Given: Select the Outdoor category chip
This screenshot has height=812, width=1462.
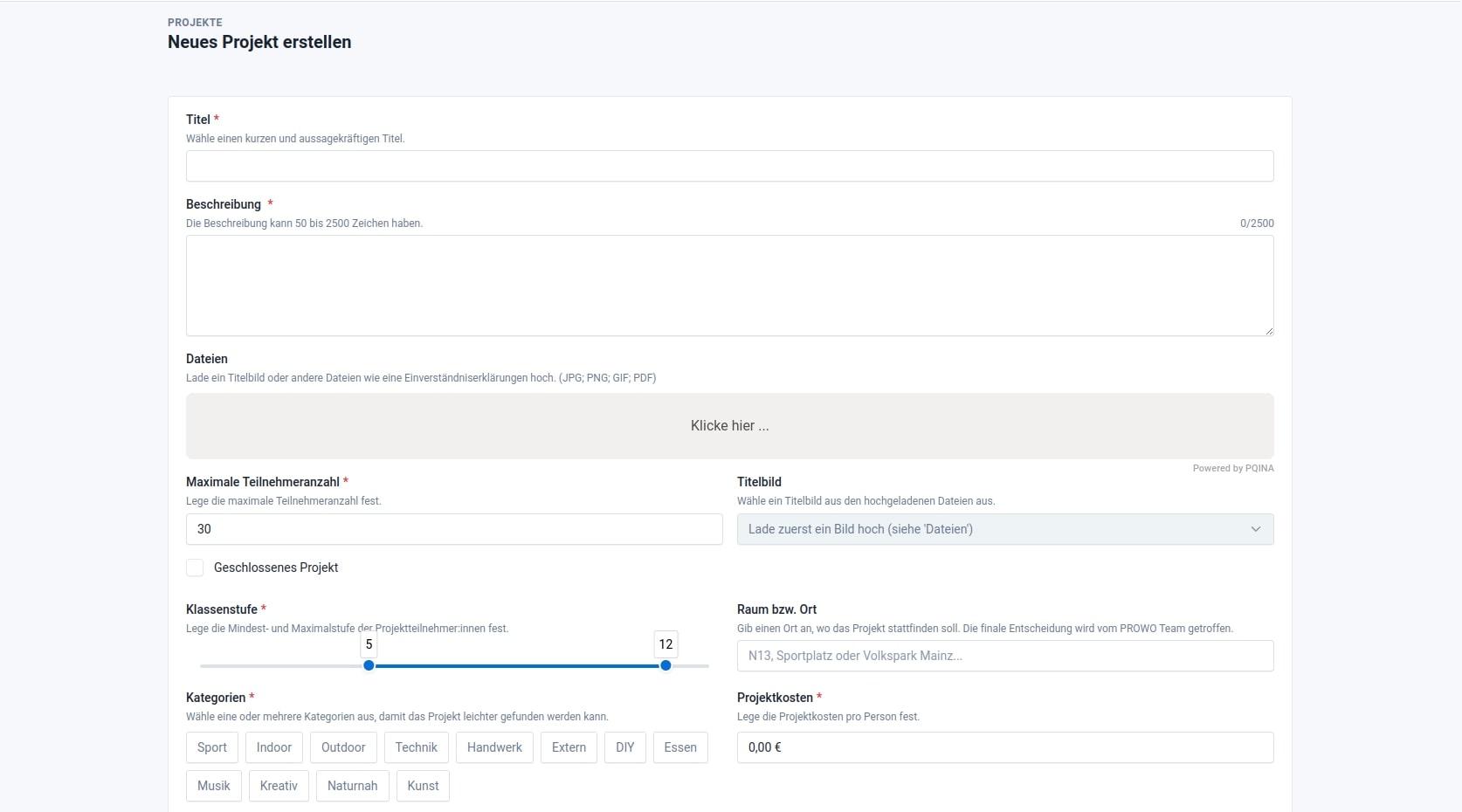Looking at the screenshot, I should 343,747.
